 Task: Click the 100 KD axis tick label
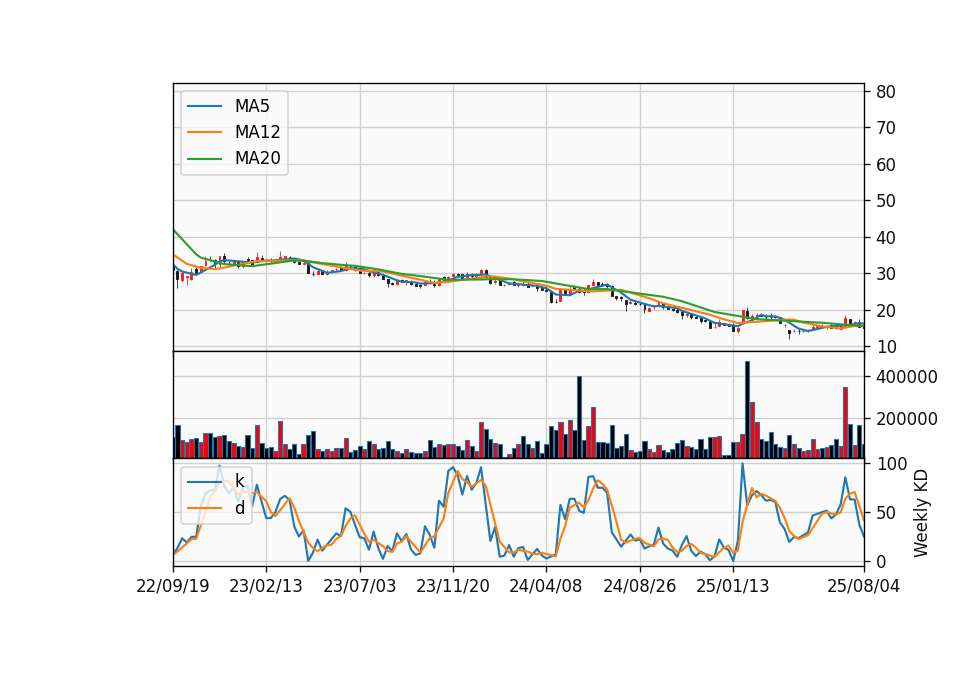tap(891, 463)
